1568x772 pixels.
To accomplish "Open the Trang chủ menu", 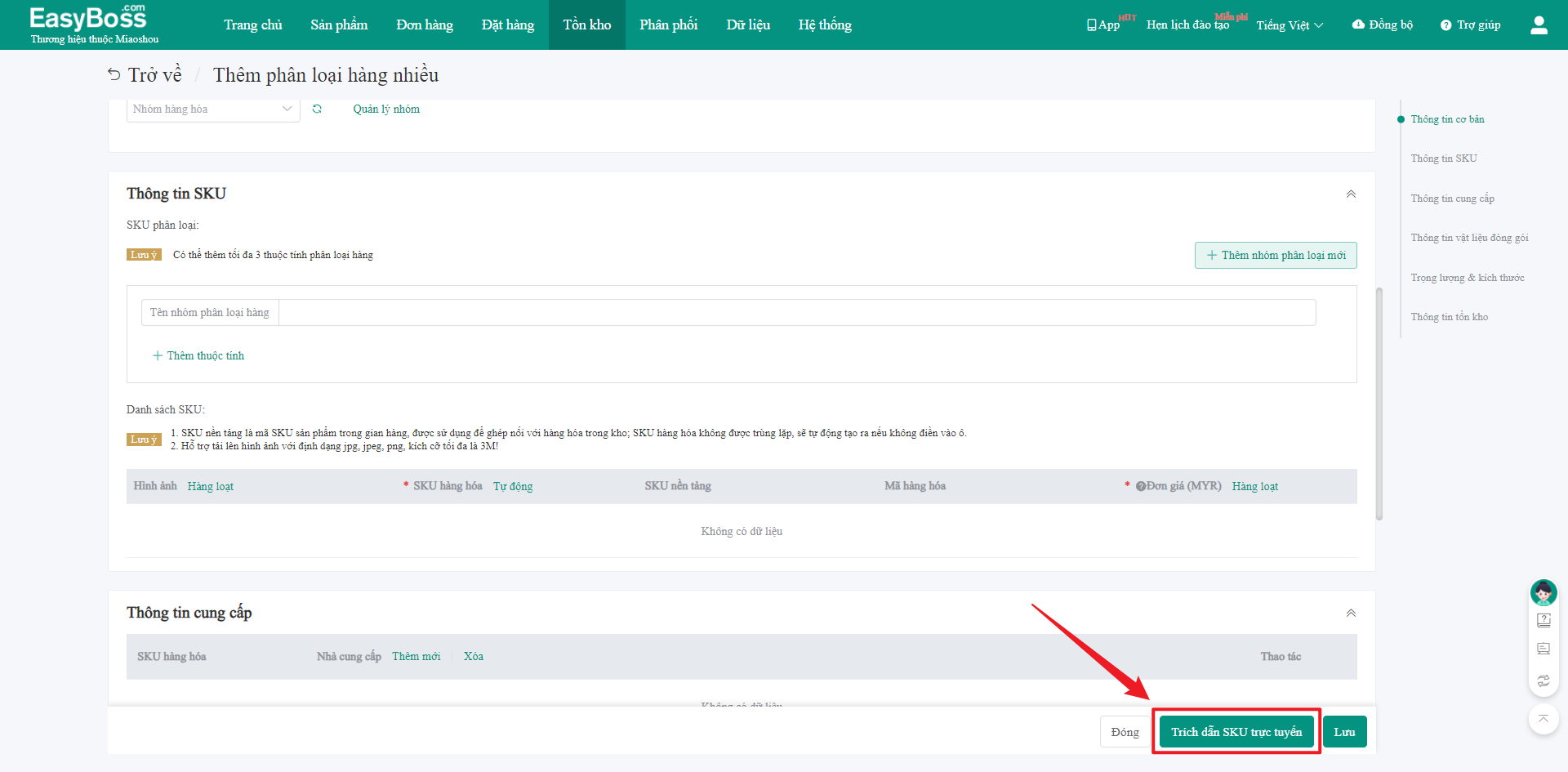I will pyautogui.click(x=253, y=25).
